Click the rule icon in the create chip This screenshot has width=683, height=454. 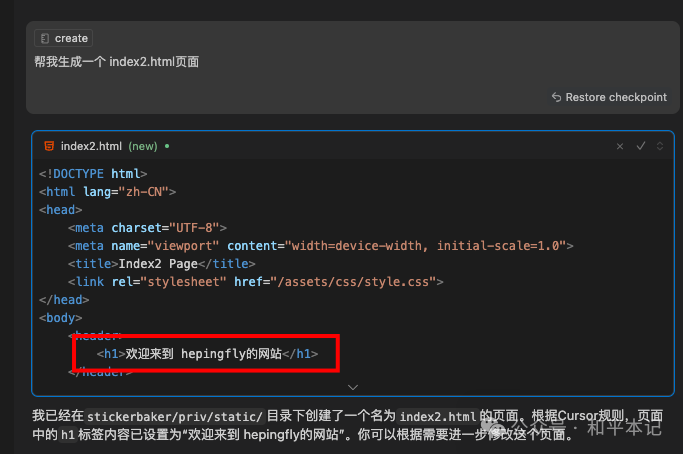[x=45, y=38]
